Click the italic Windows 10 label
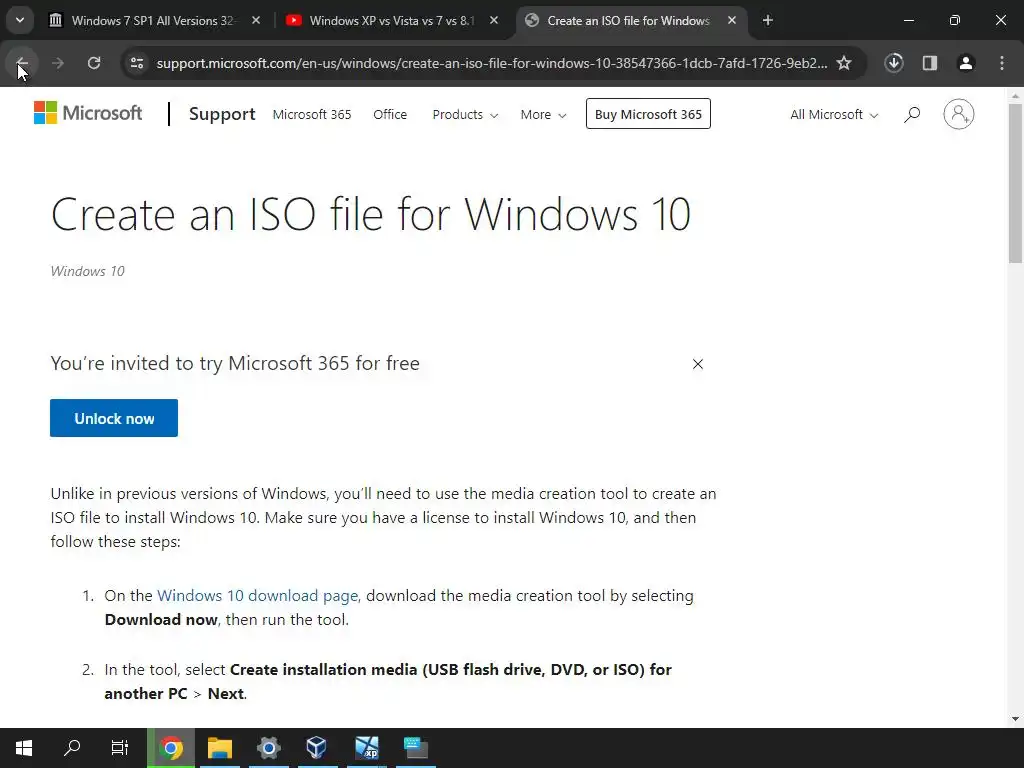 pyautogui.click(x=88, y=271)
